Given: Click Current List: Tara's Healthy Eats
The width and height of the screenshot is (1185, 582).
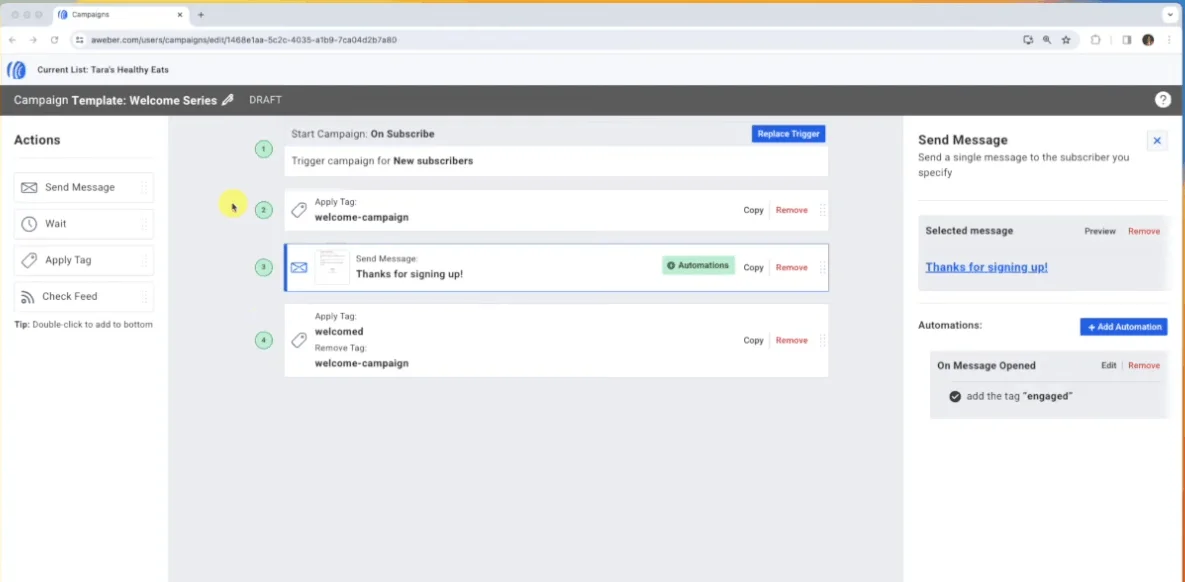Looking at the screenshot, I should (x=103, y=70).
